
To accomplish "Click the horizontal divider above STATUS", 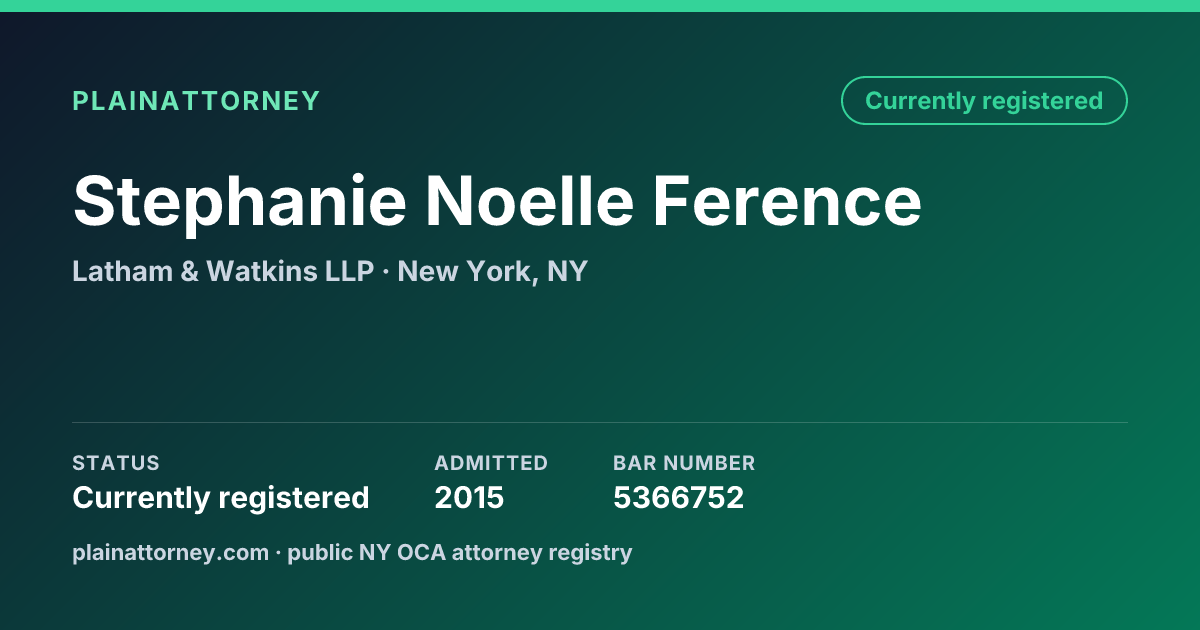I will tap(600, 422).
